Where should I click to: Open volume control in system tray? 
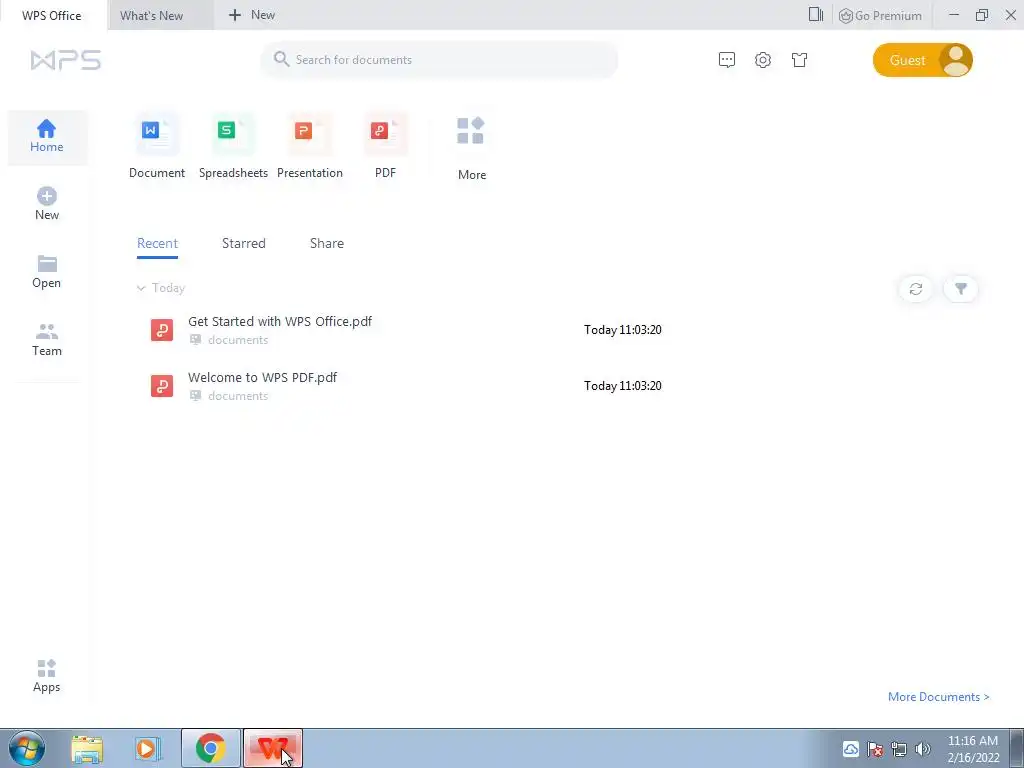[x=923, y=749]
